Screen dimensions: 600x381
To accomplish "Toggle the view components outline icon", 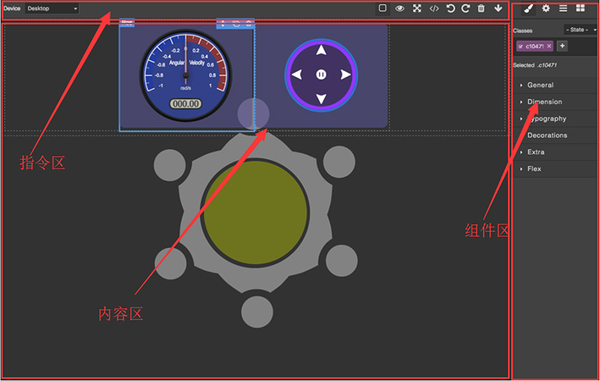I will (382, 8).
